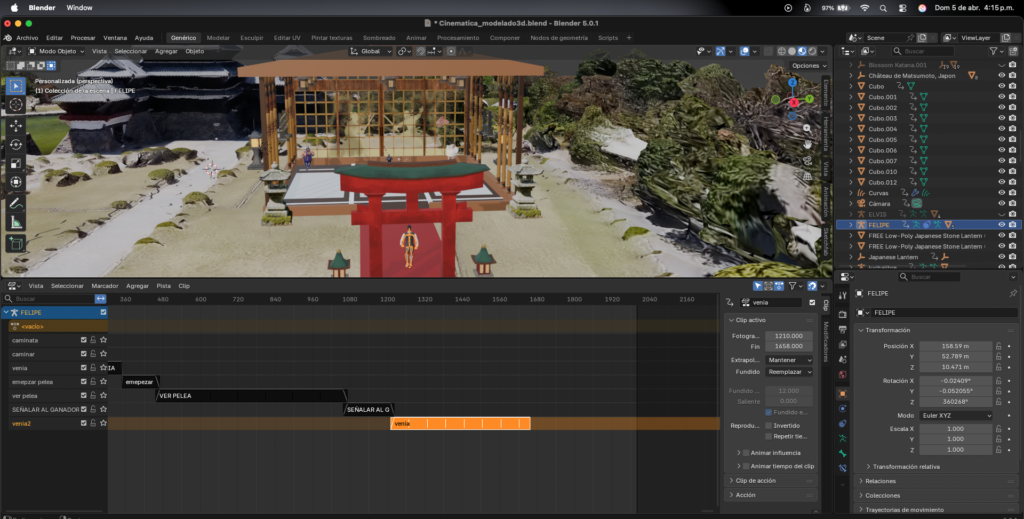1024x519 pixels.
Task: Select the 3D Cursor tool
Action: point(16,106)
